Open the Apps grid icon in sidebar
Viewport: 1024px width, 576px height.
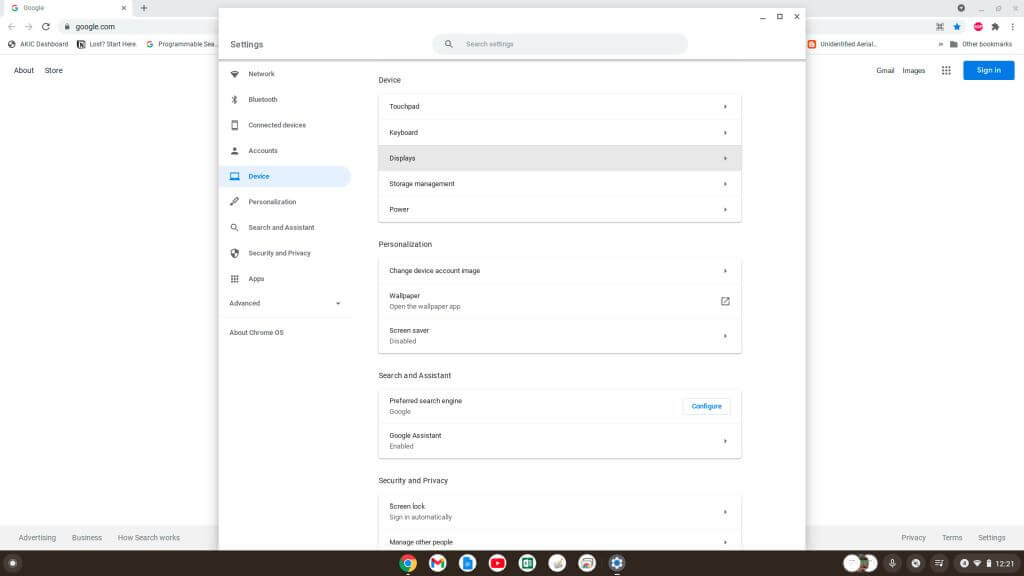coord(234,279)
